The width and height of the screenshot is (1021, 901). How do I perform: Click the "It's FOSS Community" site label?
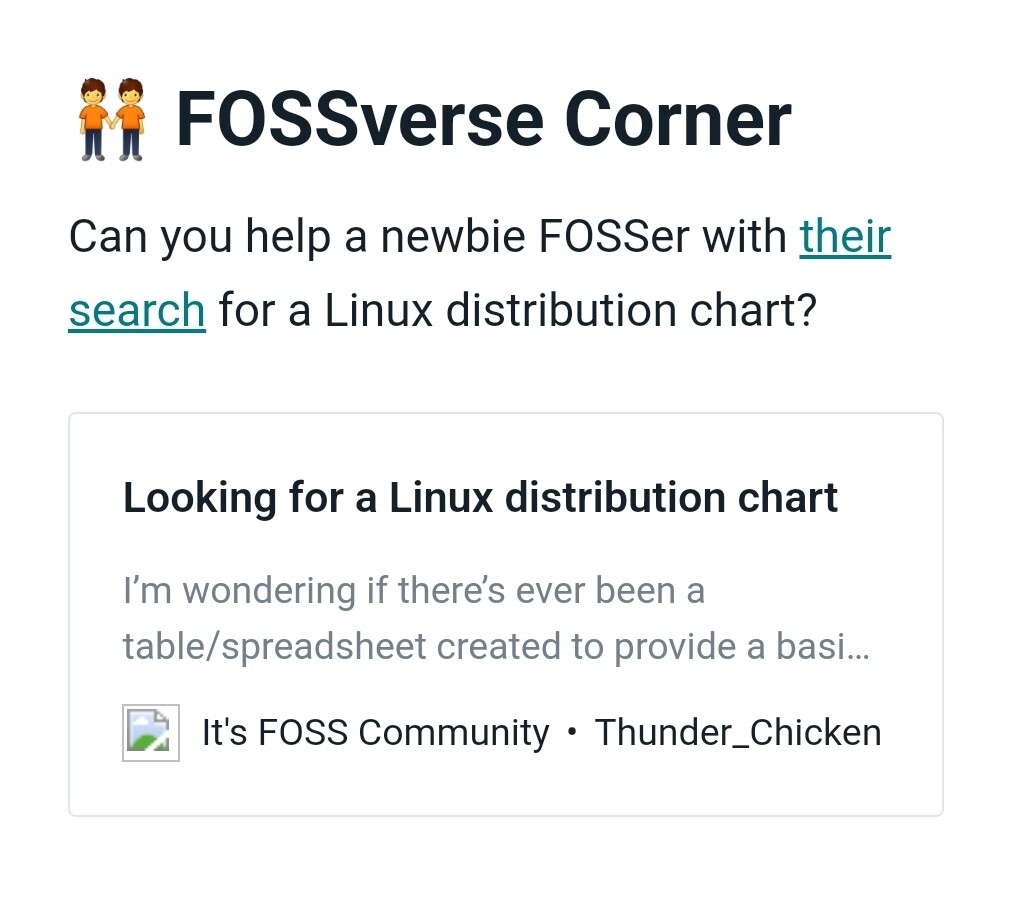click(376, 732)
